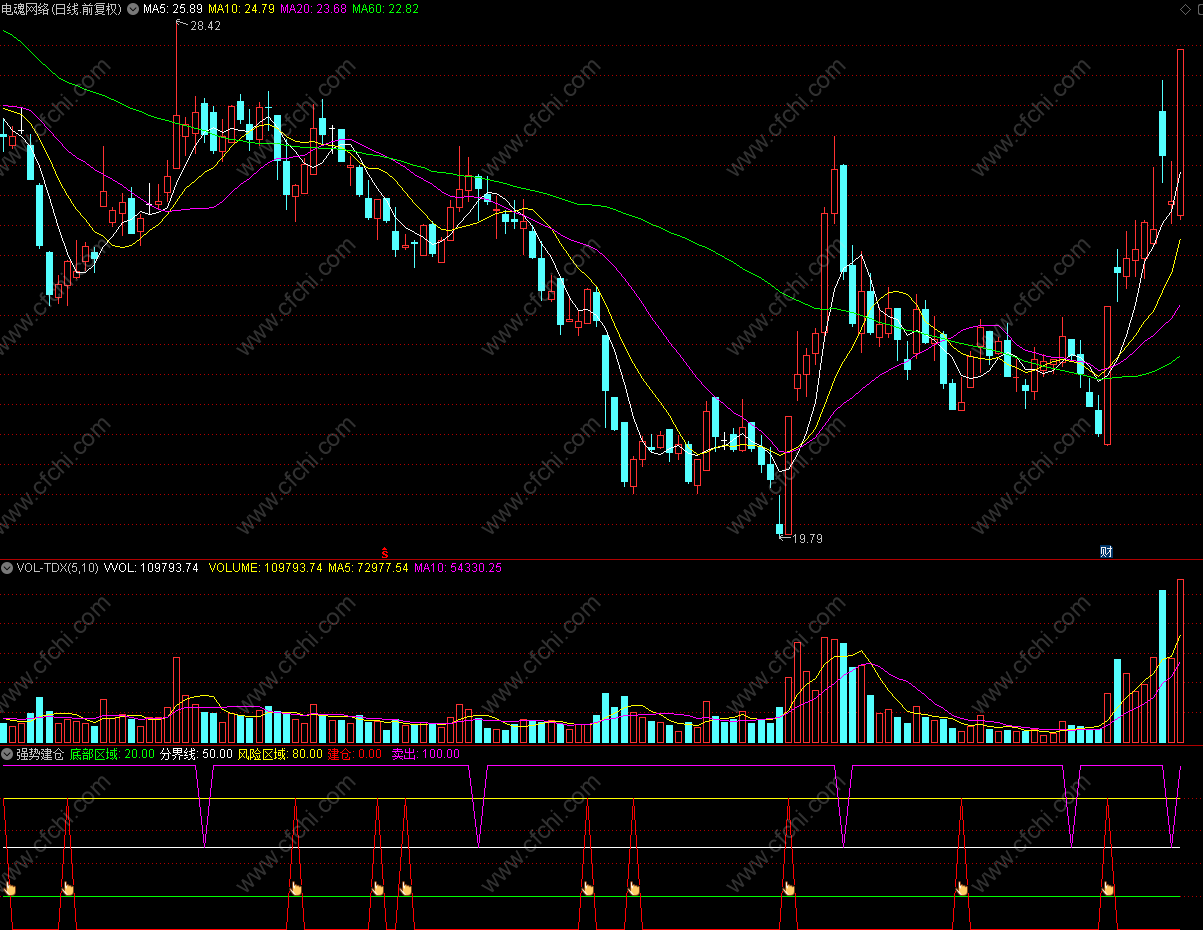This screenshot has height=930, width=1203.
Task: Click the MA20: 23.68 label
Action: 314,8
